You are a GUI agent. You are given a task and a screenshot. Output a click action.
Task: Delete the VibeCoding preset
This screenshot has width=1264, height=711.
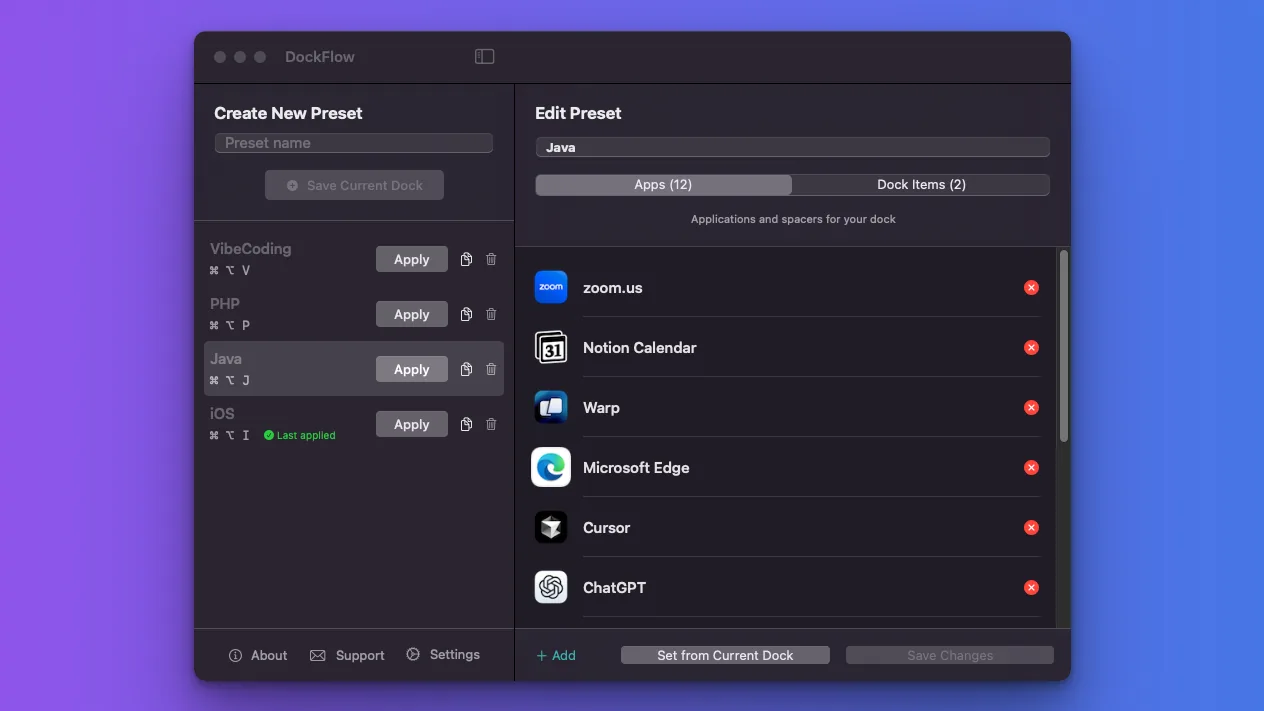[491, 259]
